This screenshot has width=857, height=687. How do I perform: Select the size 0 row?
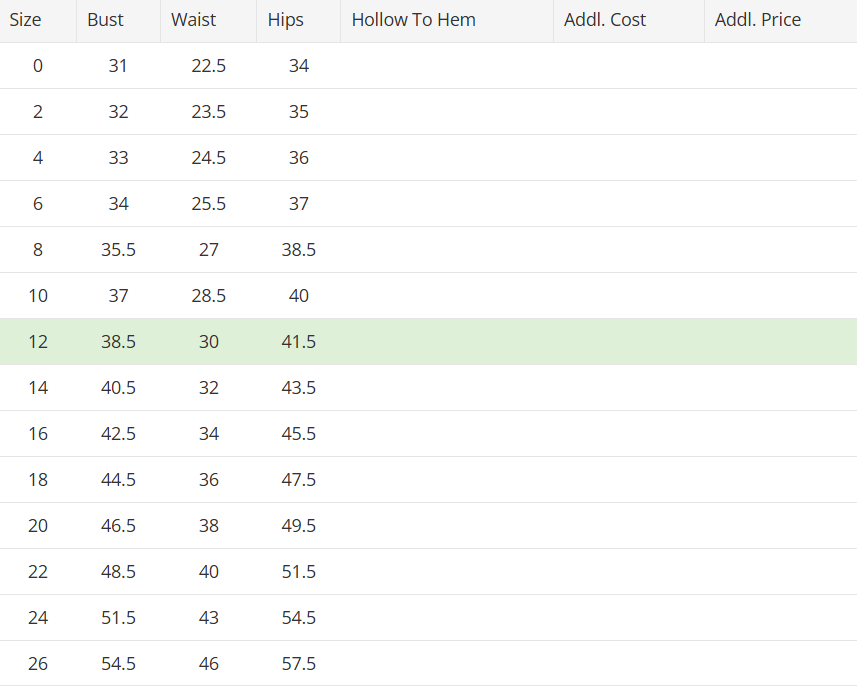pos(428,66)
